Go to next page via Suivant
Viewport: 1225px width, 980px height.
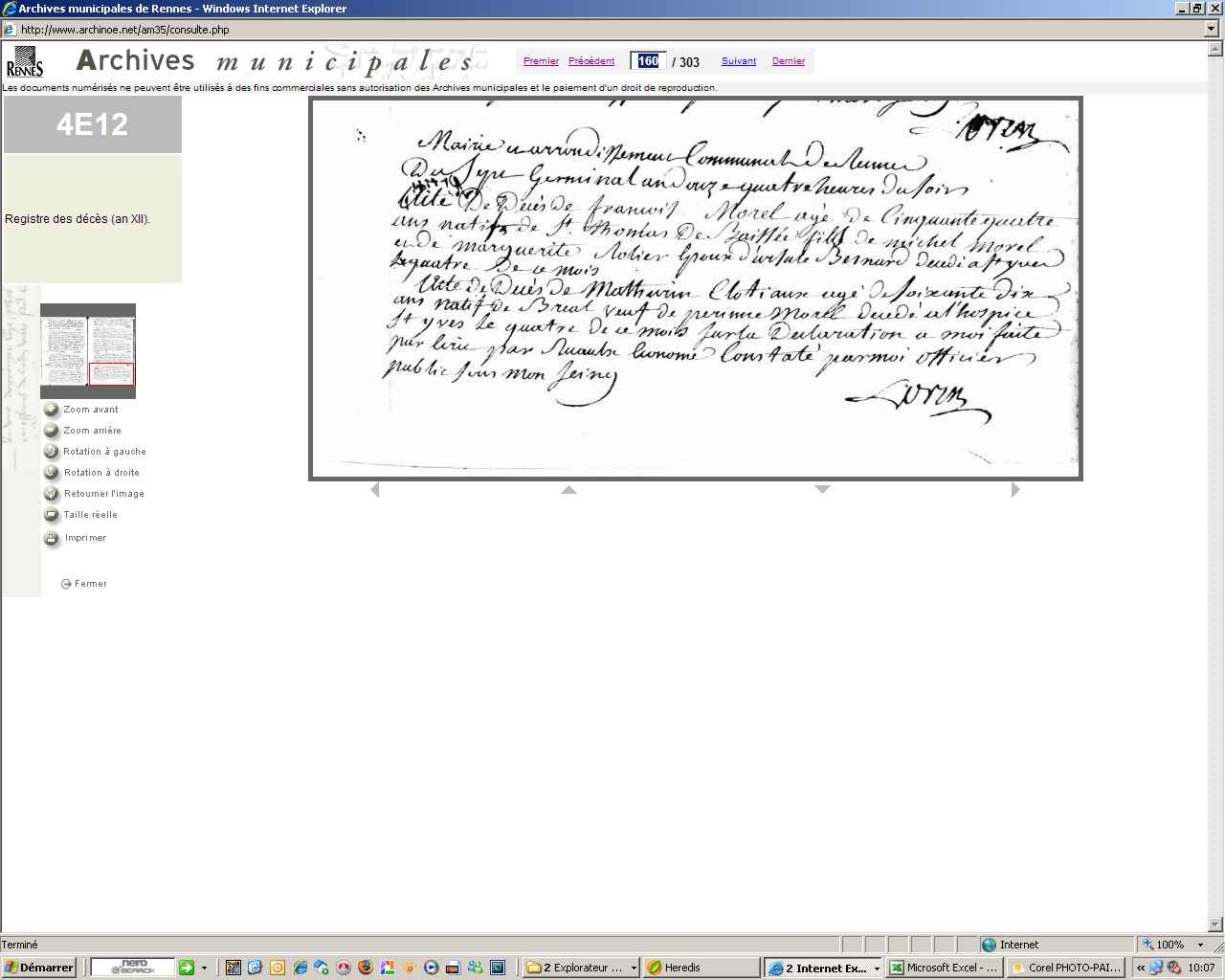[739, 61]
